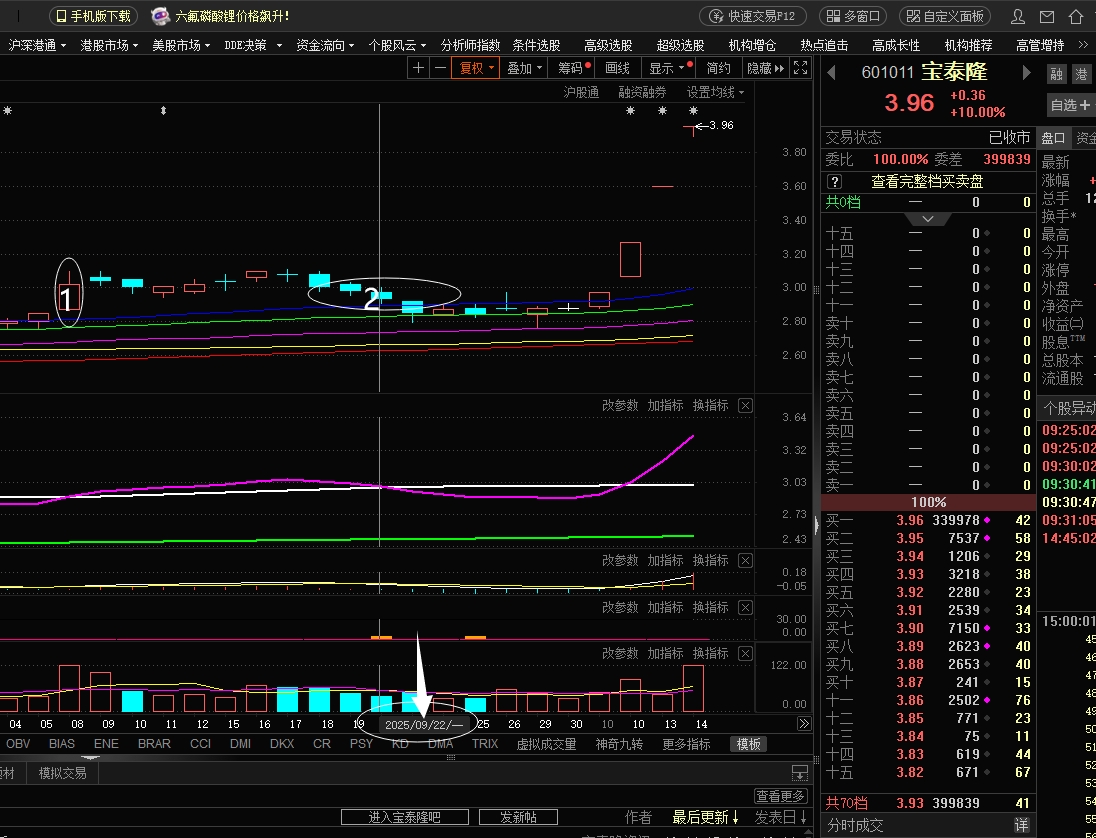Add stock to 自选 watchlist
The height and width of the screenshot is (838, 1096).
pyautogui.click(x=1070, y=105)
